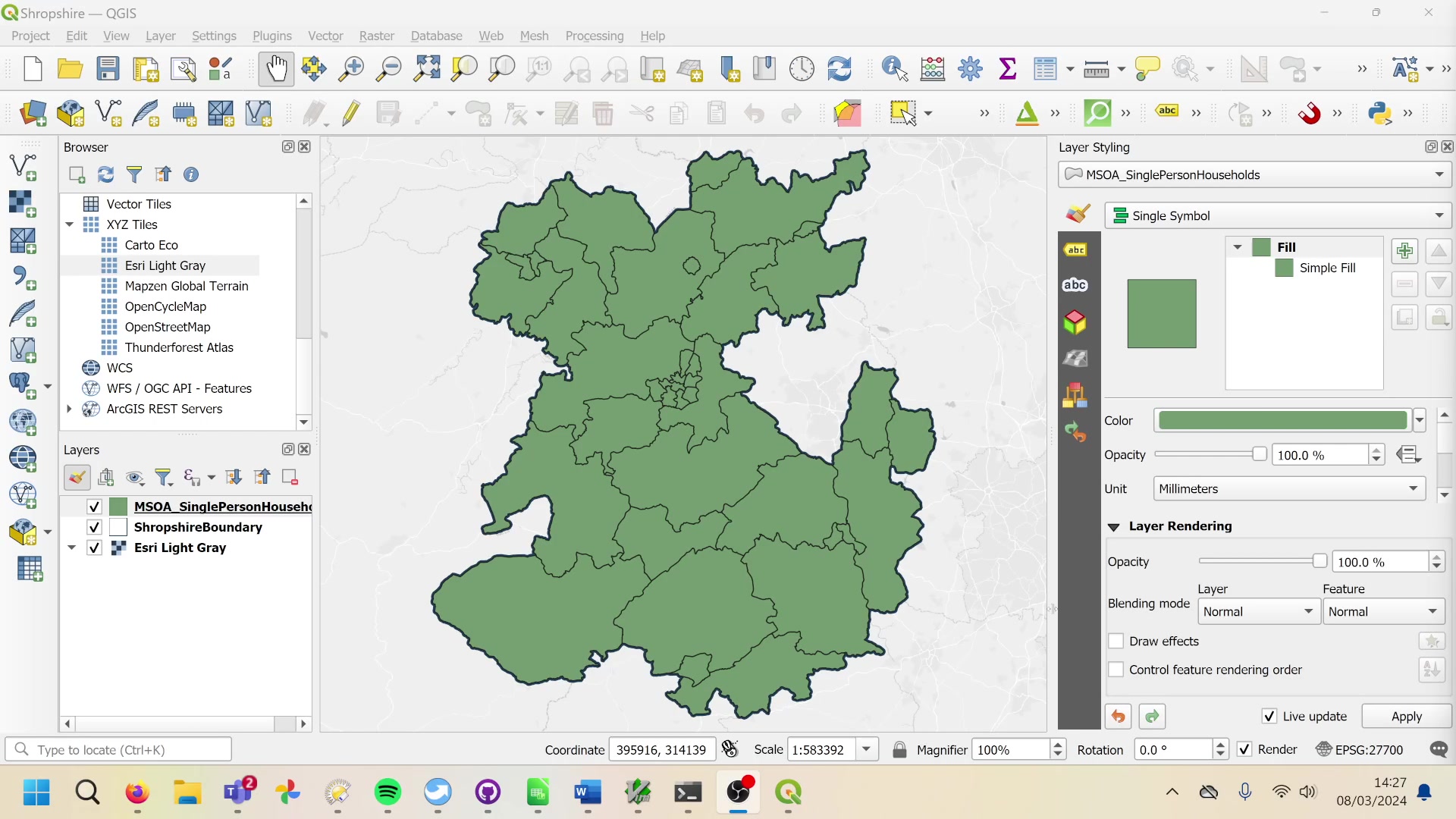This screenshot has width=1456, height=819.
Task: Open the Fill color swatch
Action: tap(1282, 420)
